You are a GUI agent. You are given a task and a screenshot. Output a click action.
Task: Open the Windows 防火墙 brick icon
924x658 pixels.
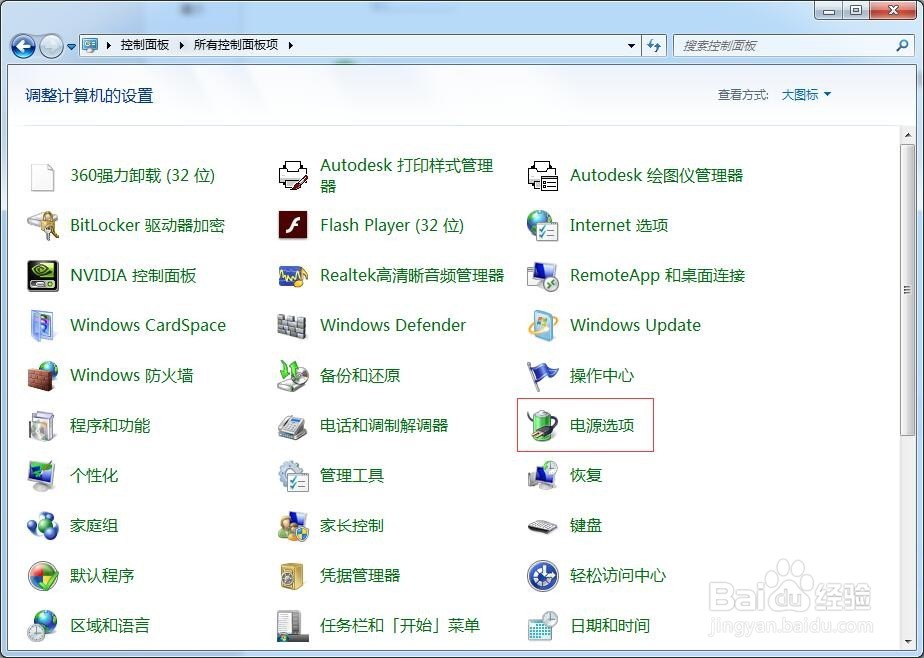pos(43,376)
